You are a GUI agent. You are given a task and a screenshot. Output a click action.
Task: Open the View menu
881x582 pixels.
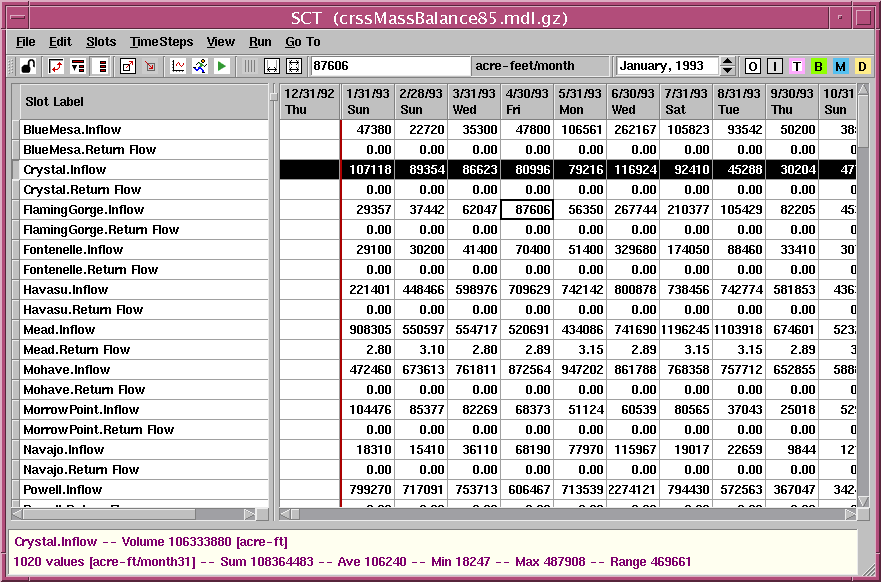click(220, 42)
